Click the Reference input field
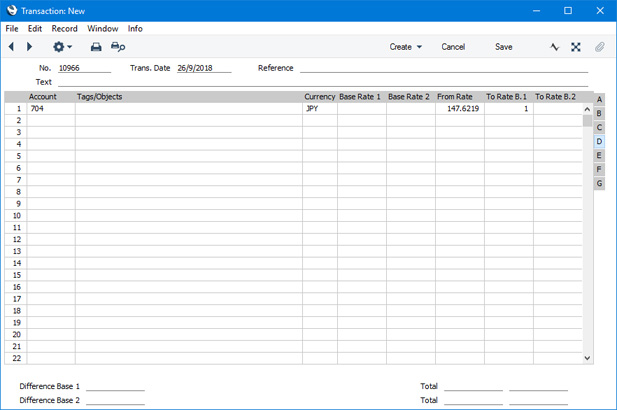 pos(444,68)
